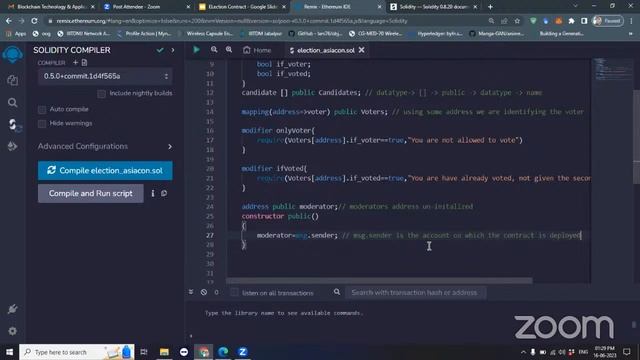Viewport: 640px width, 360px height.
Task: Show hidden system tray icons
Action: tap(523, 351)
